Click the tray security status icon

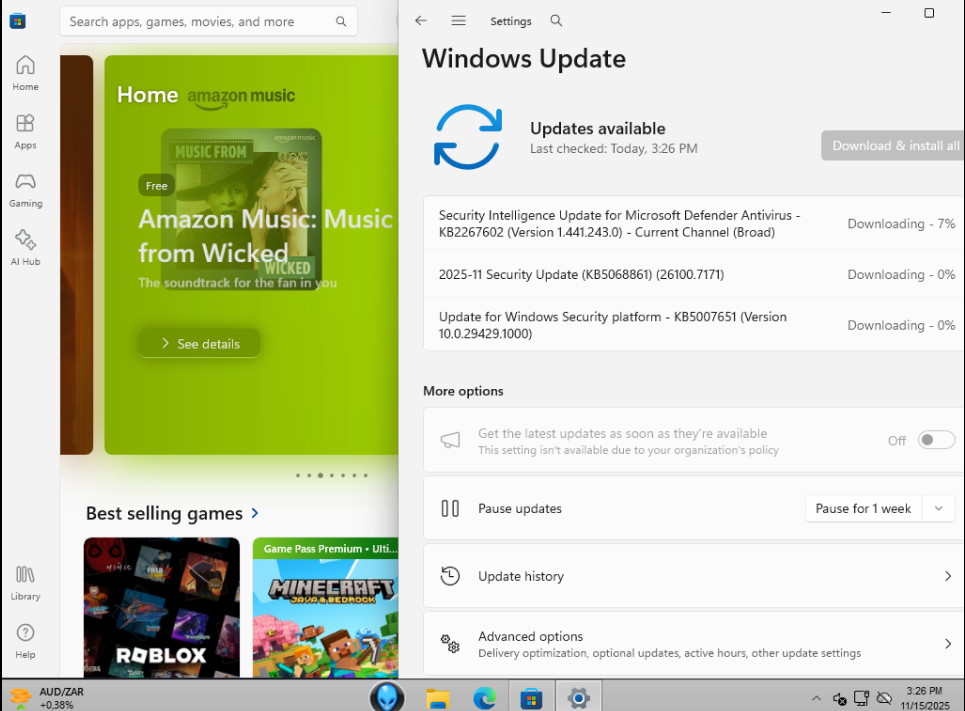839,699
